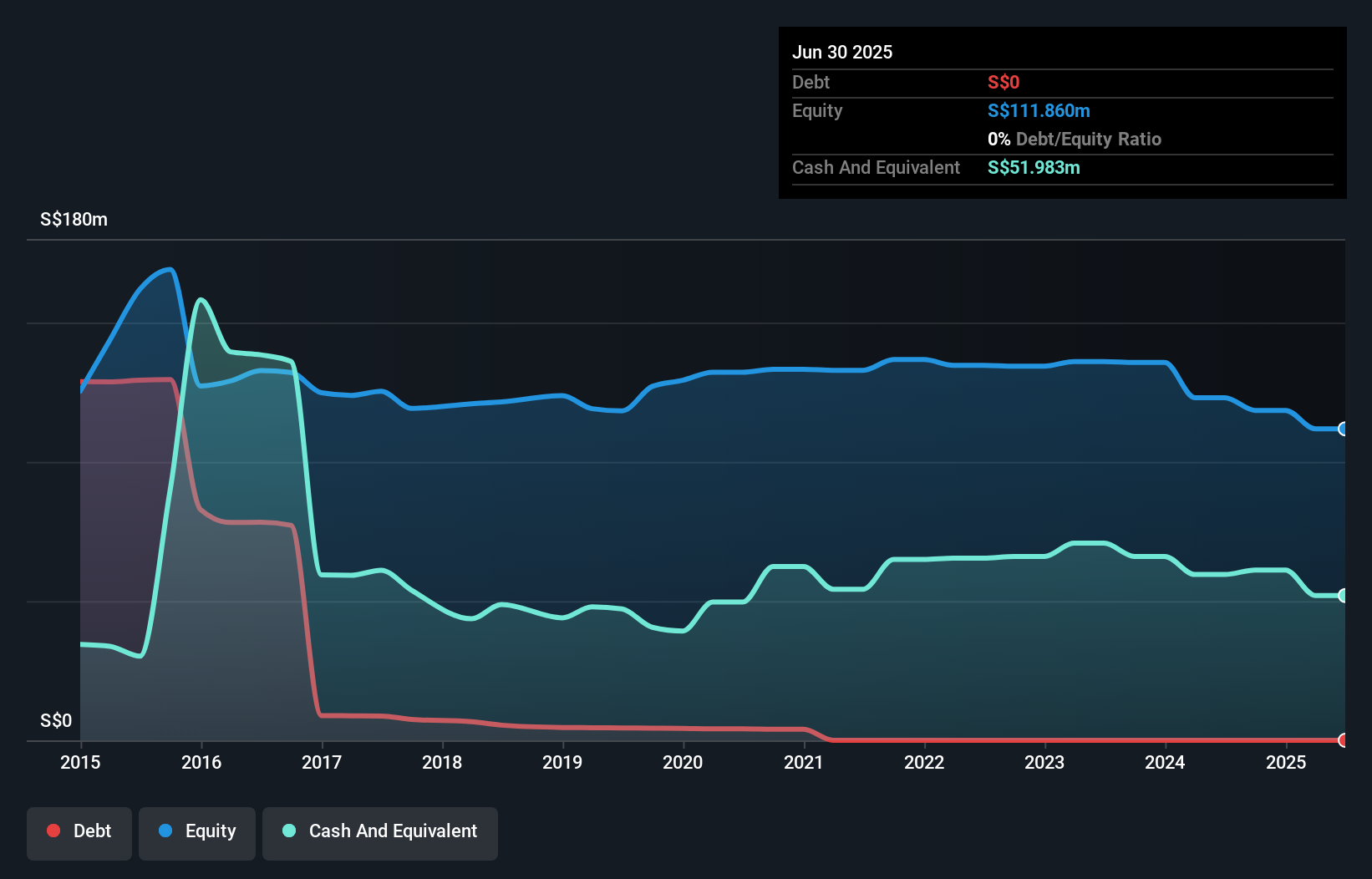Click the blue Equity legend dot icon
Viewport: 1372px width, 879px height.
(165, 831)
